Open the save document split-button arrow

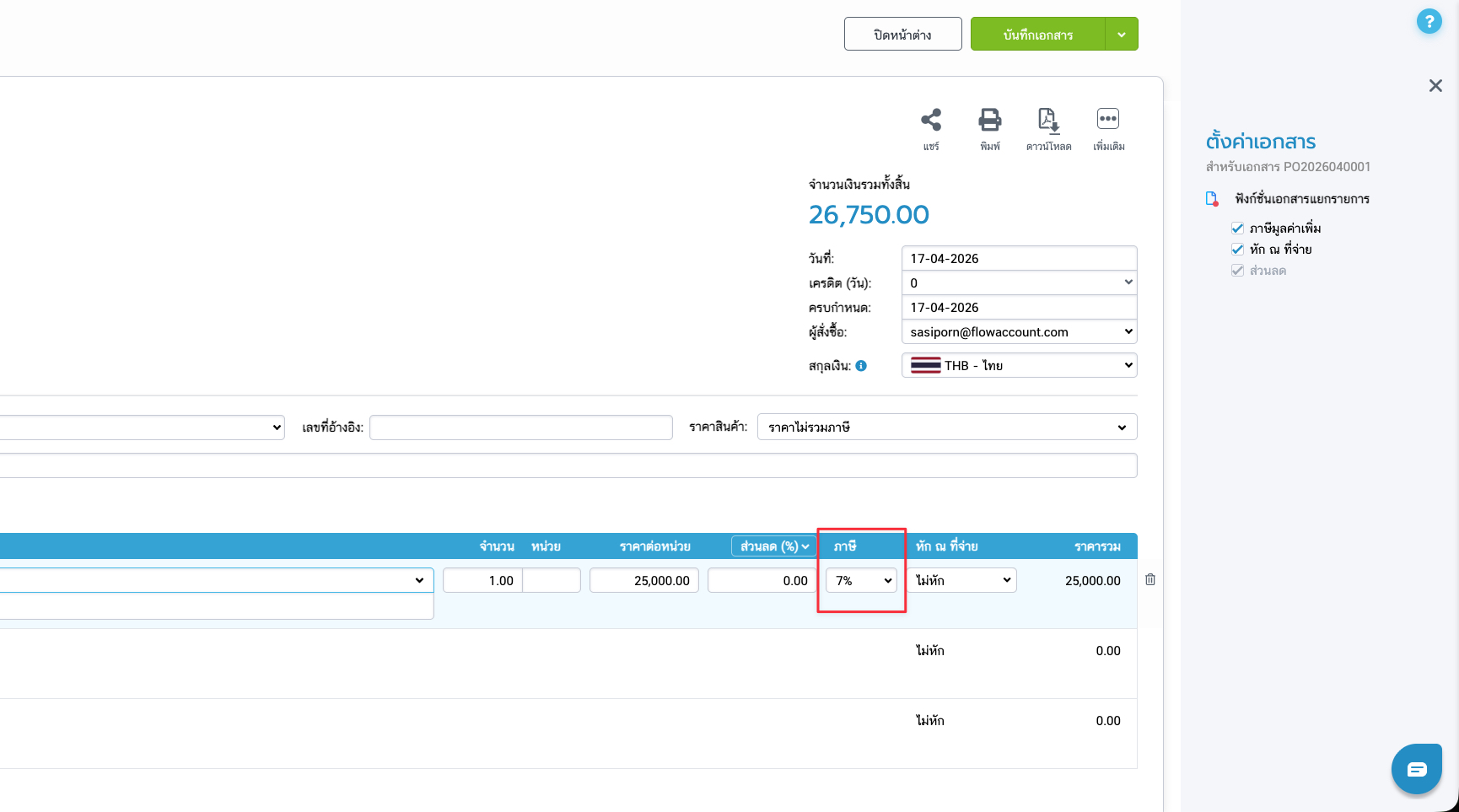1122,35
